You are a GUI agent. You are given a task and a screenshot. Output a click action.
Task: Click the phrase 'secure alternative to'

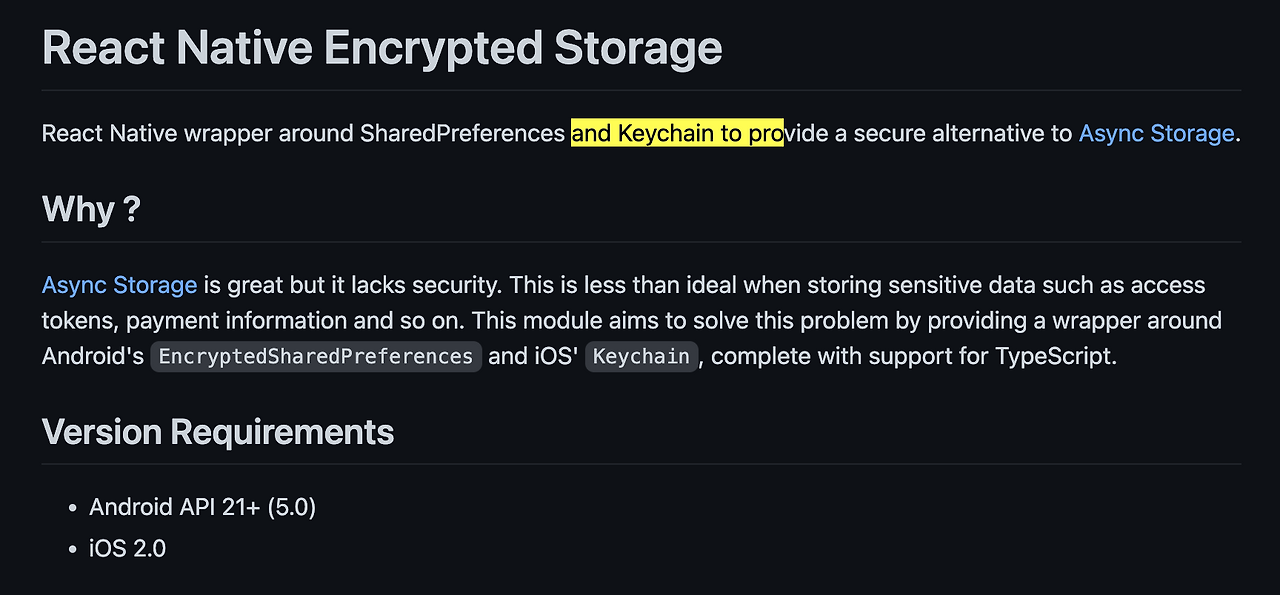[960, 133]
